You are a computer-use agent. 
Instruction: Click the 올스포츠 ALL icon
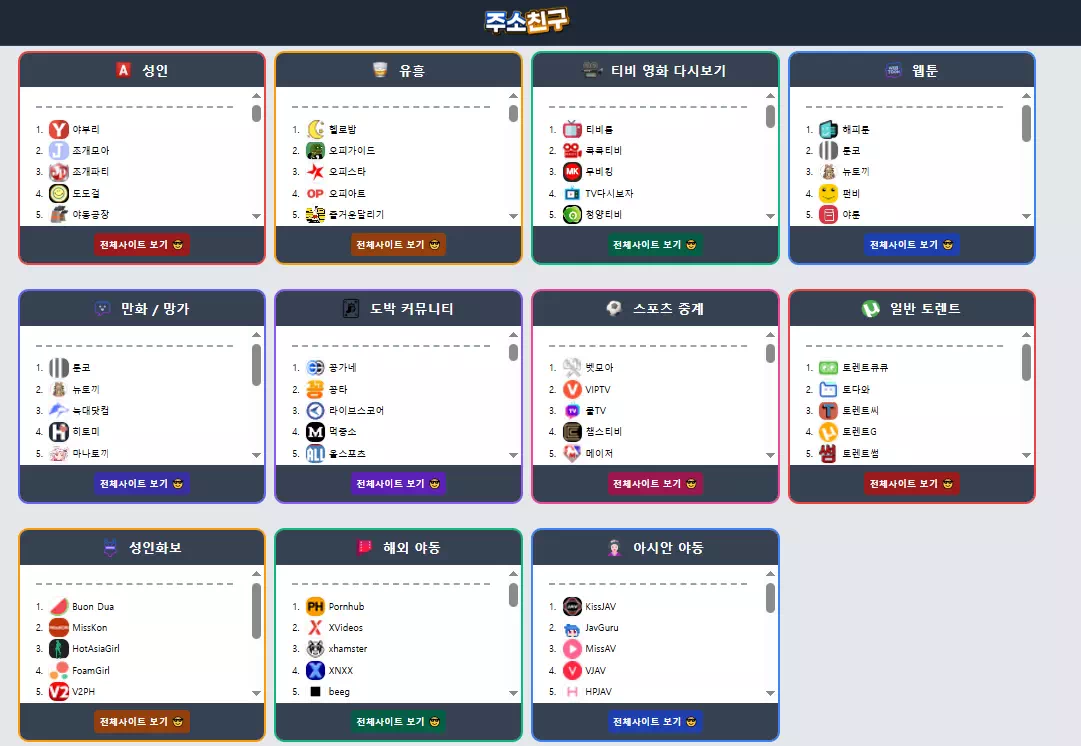(x=315, y=453)
